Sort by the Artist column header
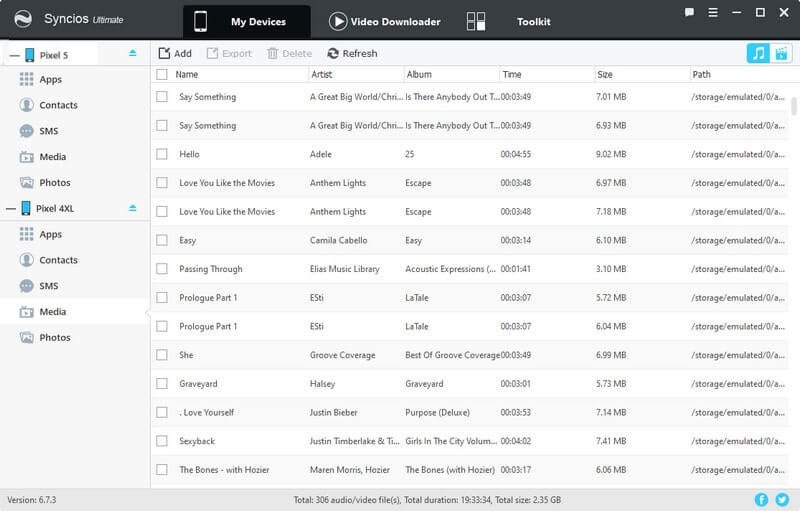 click(321, 74)
